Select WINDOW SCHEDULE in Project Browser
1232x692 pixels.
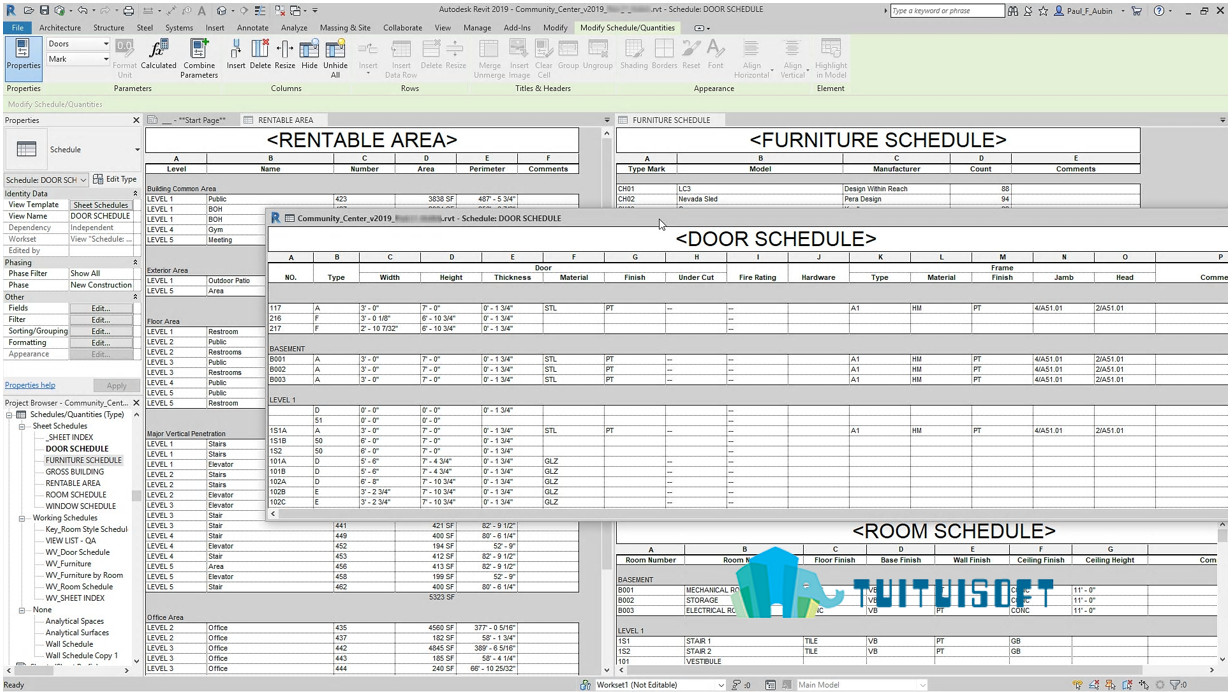pyautogui.click(x=80, y=506)
